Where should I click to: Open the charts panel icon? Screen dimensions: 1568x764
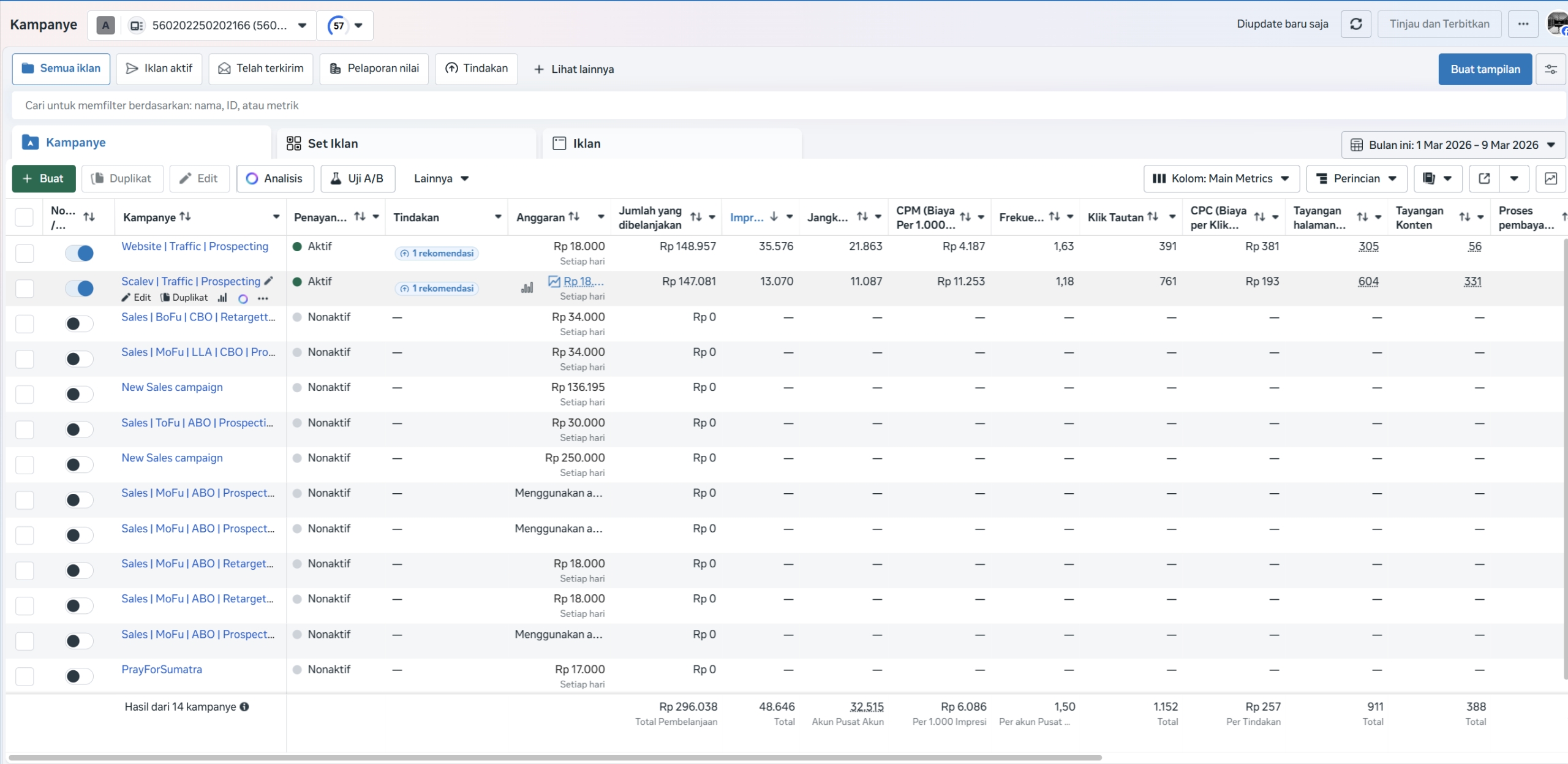1550,178
